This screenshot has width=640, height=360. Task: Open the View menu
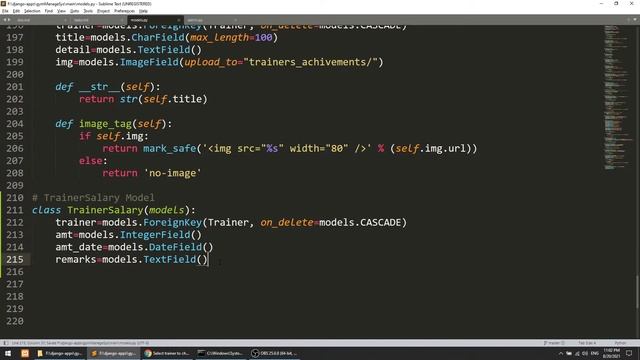coord(61,11)
